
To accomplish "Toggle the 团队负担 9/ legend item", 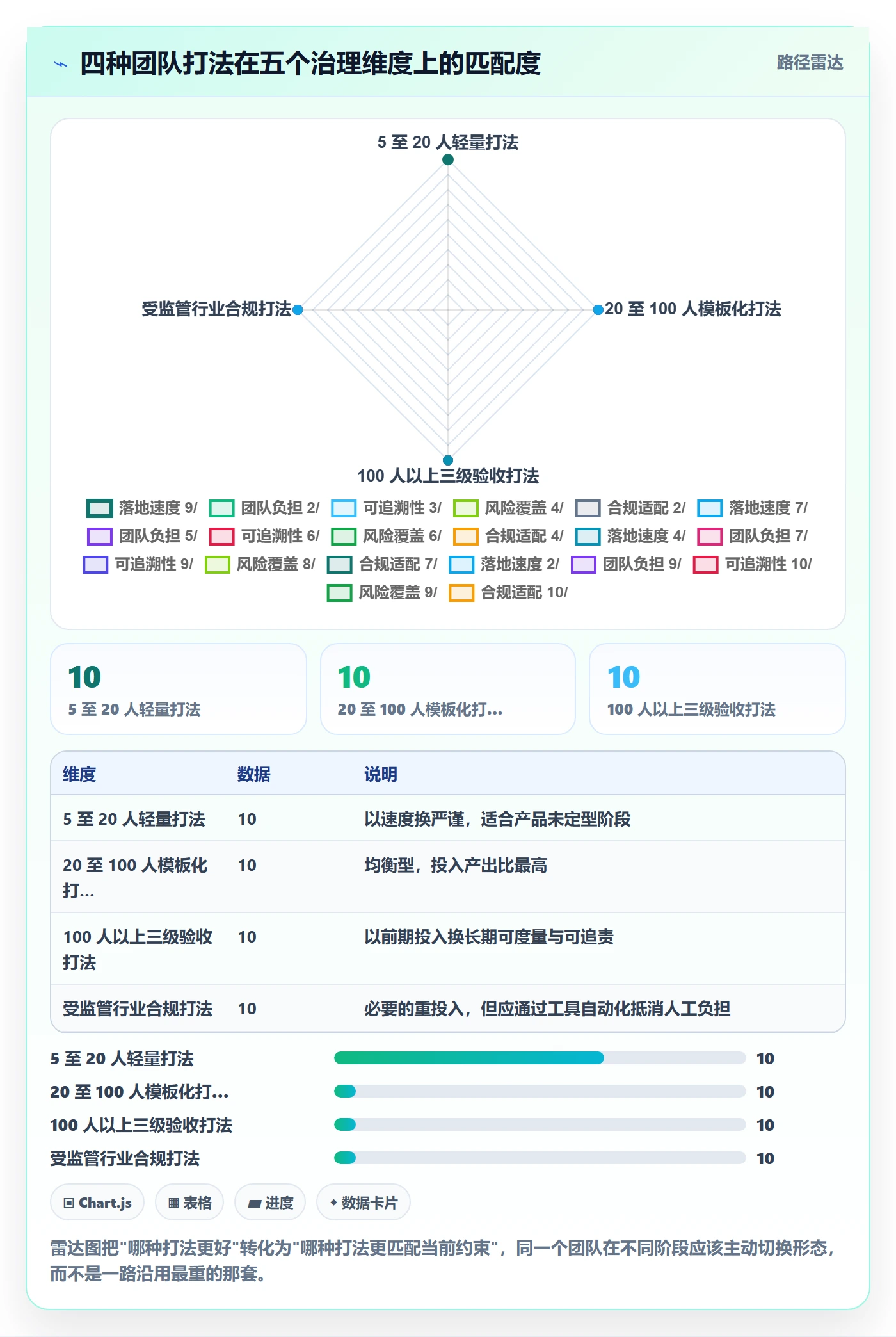I will pos(627,564).
